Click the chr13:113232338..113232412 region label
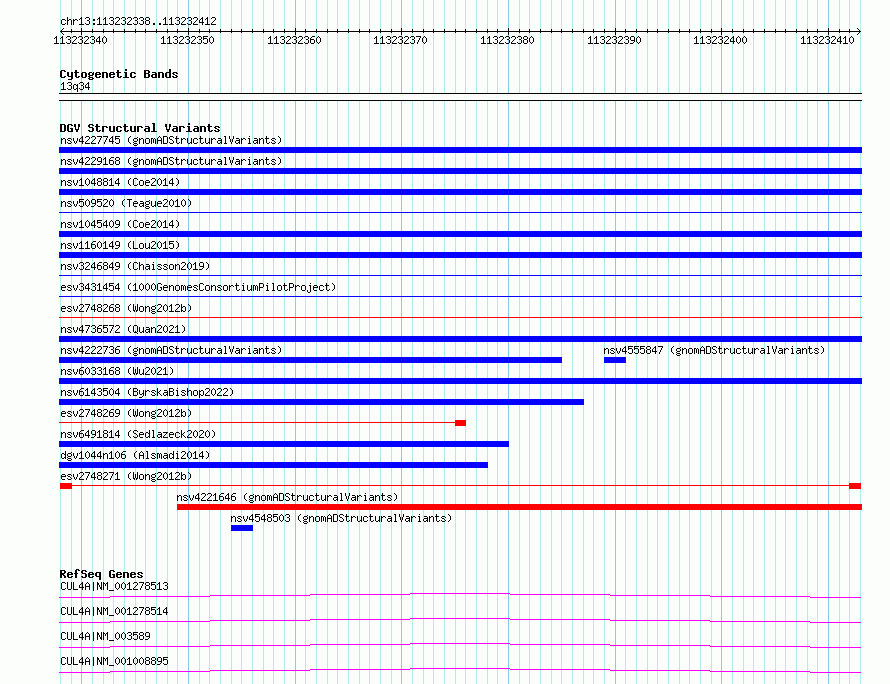Image resolution: width=890 pixels, height=684 pixels. [138, 22]
